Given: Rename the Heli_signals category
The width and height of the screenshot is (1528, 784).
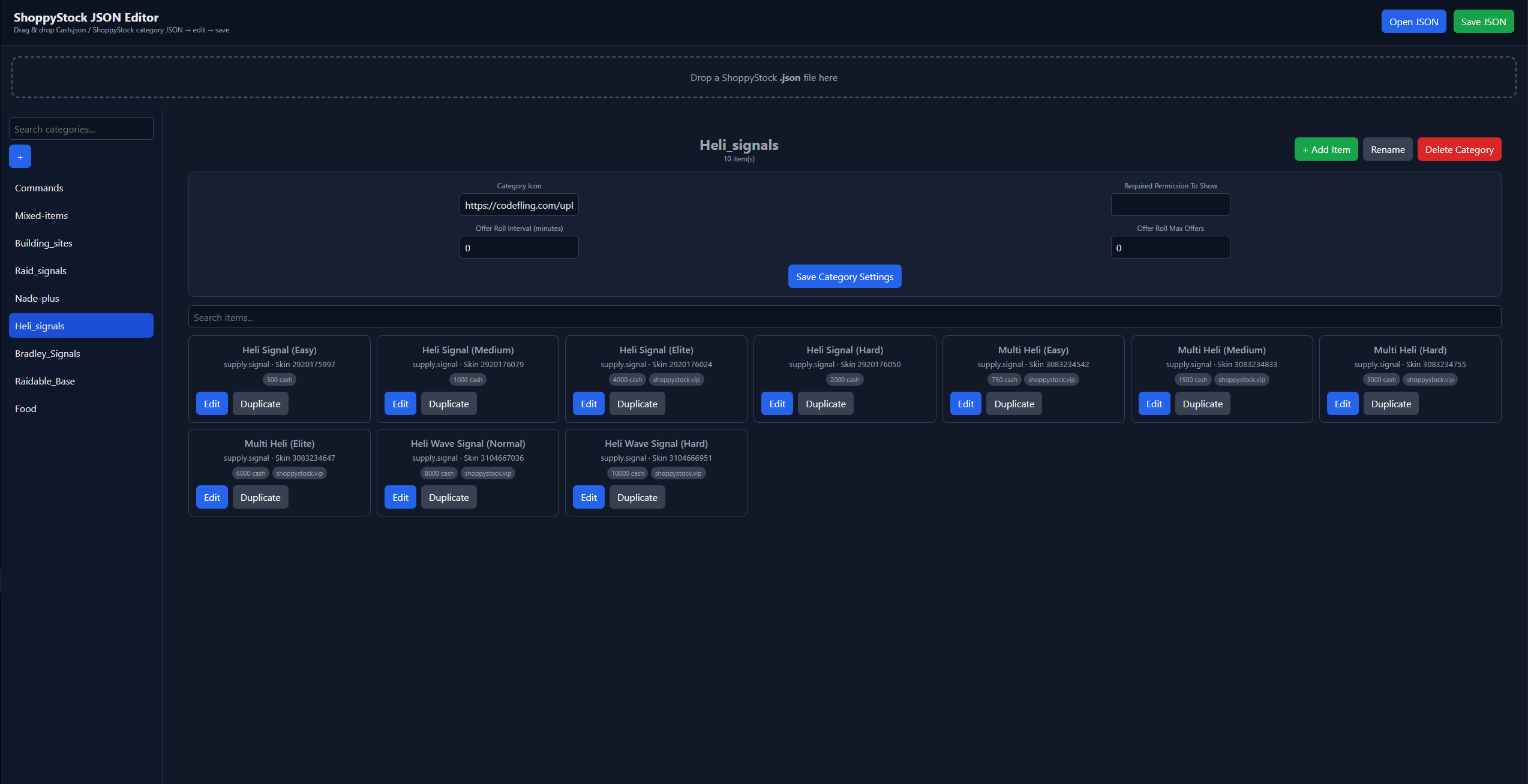Looking at the screenshot, I should [1388, 149].
